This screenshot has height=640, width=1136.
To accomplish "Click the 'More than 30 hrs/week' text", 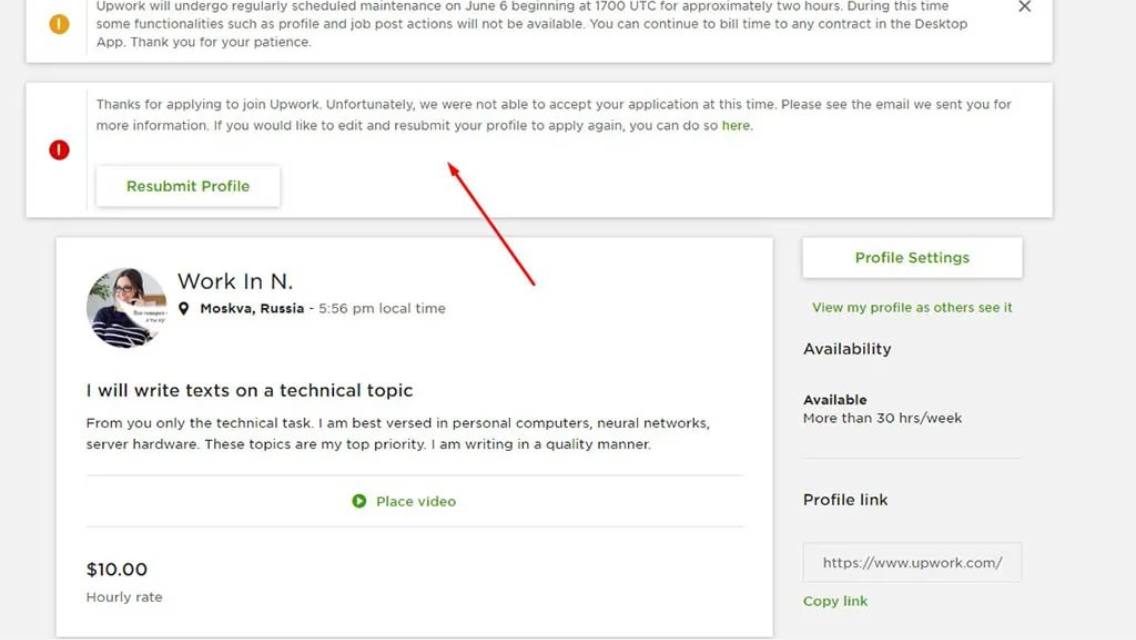I will [x=882, y=418].
